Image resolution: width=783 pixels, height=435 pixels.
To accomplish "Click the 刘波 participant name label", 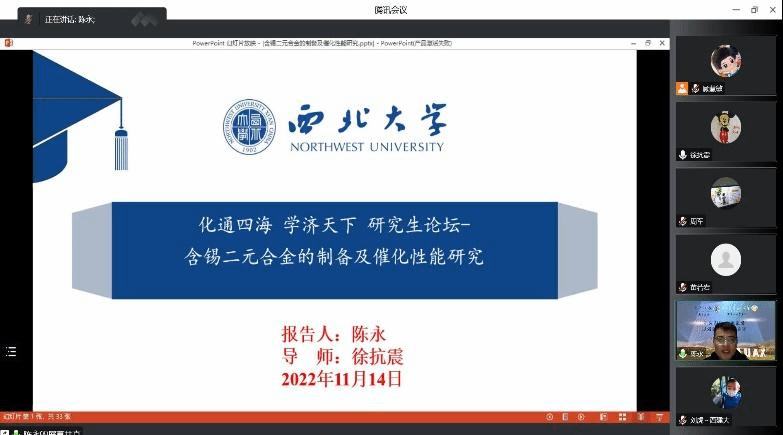I will [x=709, y=421].
